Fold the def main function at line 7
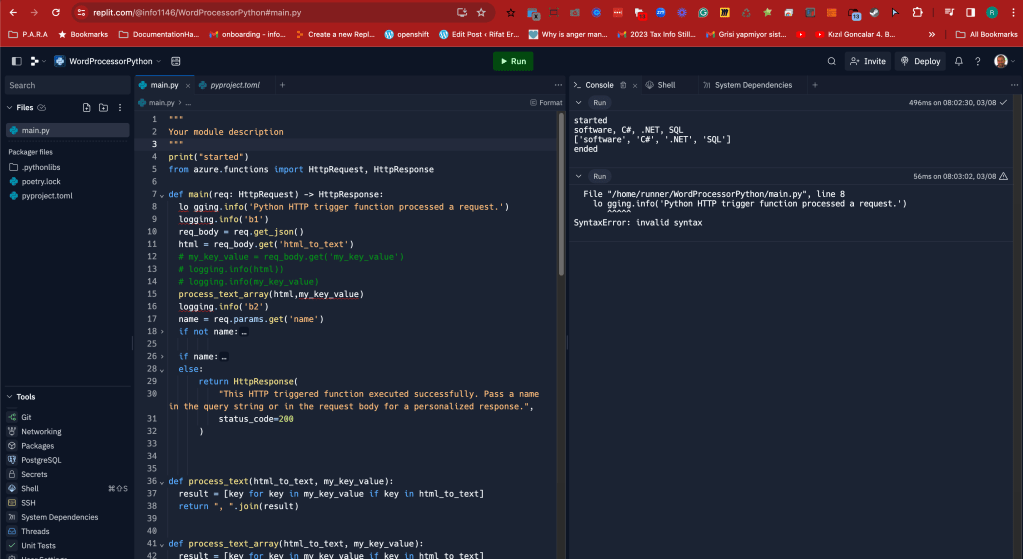This screenshot has width=1023, height=559. [162, 195]
